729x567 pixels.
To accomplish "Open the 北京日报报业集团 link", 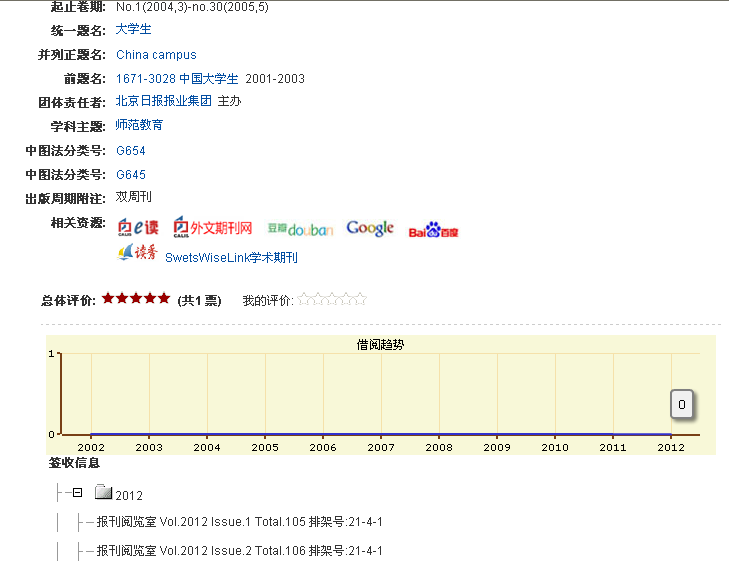I will click(164, 101).
